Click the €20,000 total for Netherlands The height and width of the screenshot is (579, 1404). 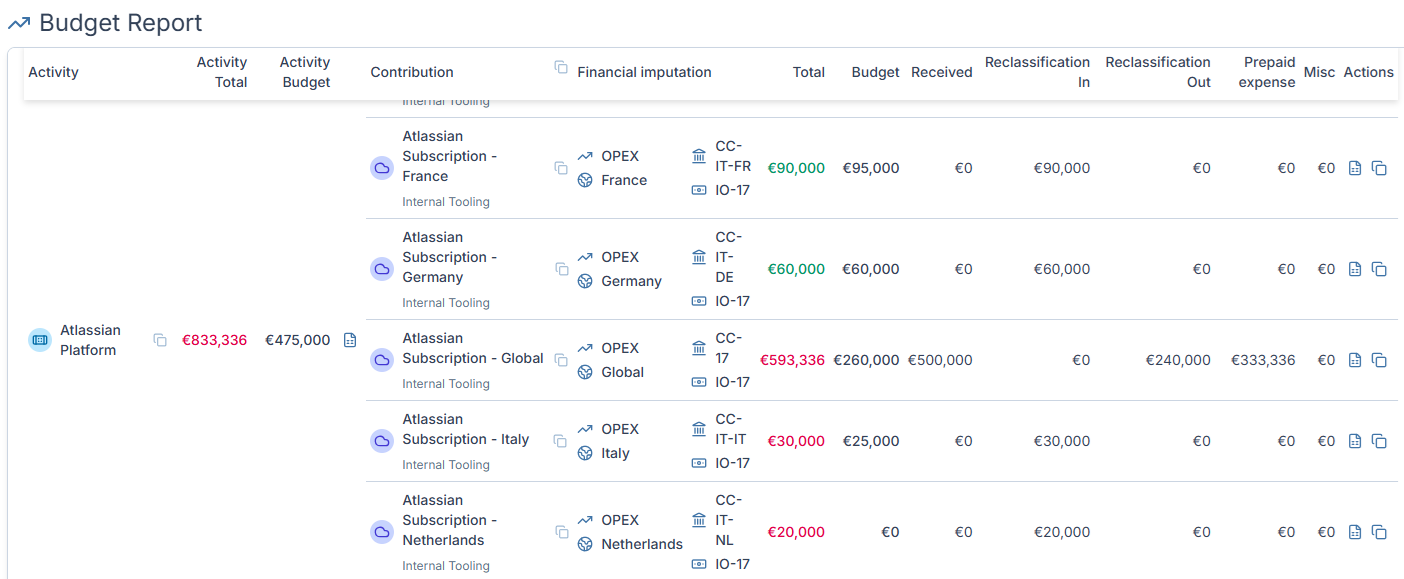(796, 532)
